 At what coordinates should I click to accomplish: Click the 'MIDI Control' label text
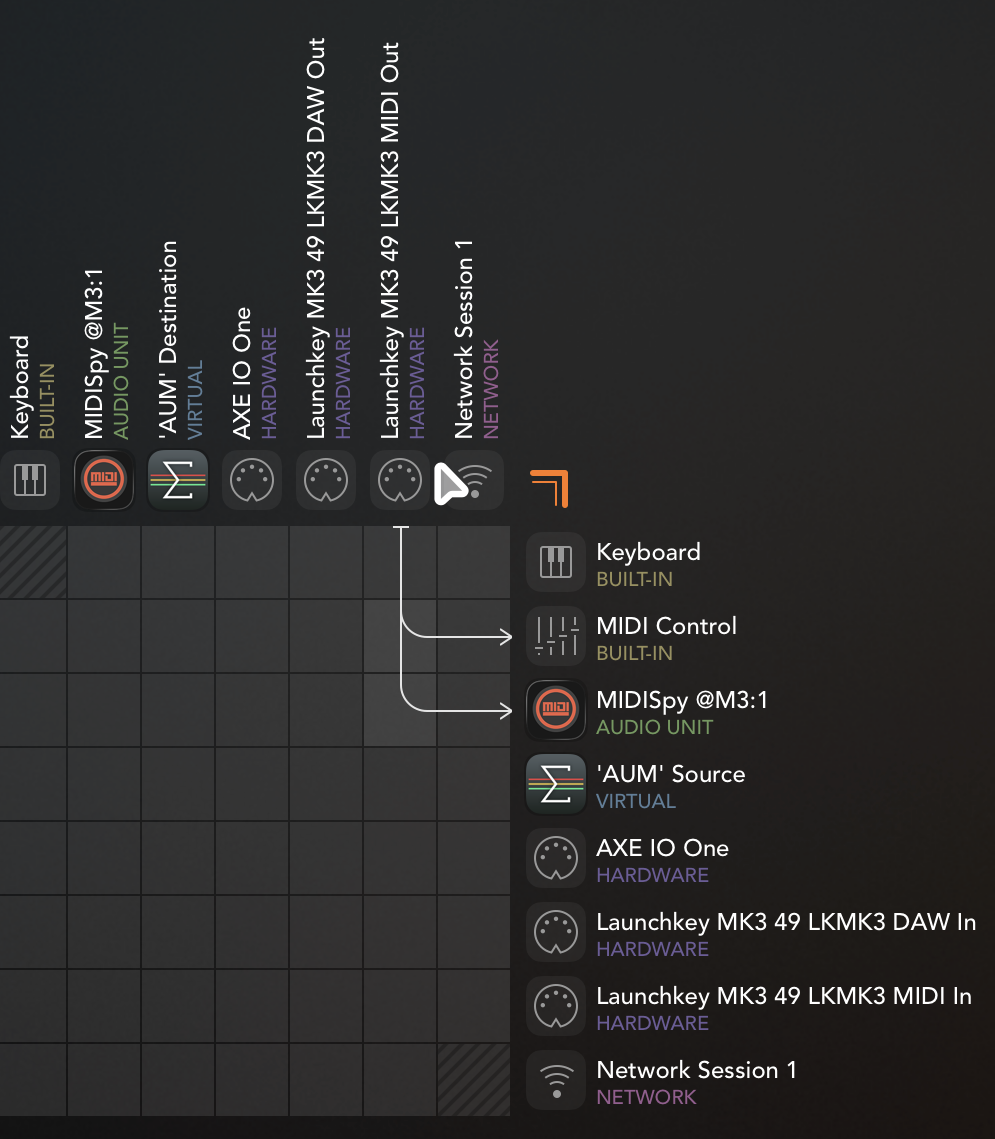pyautogui.click(x=666, y=626)
